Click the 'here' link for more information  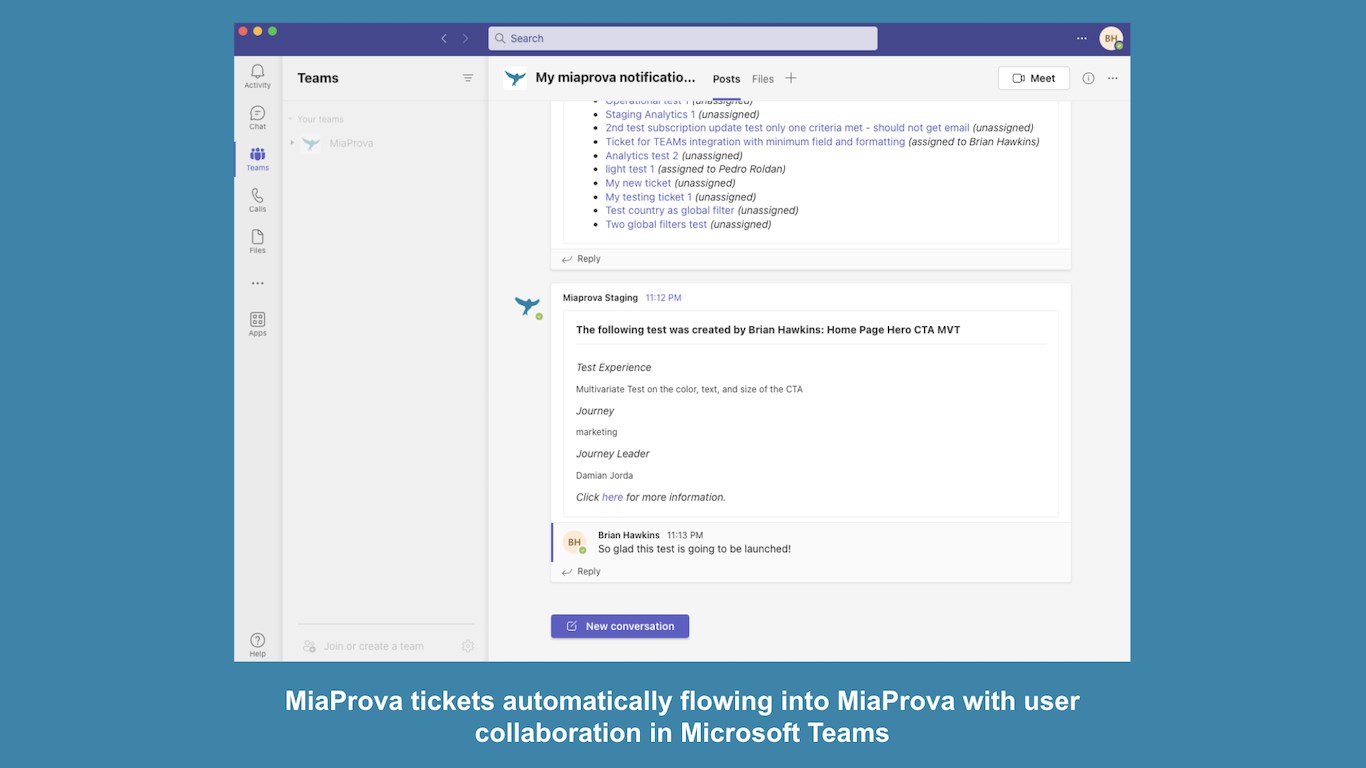tap(612, 497)
